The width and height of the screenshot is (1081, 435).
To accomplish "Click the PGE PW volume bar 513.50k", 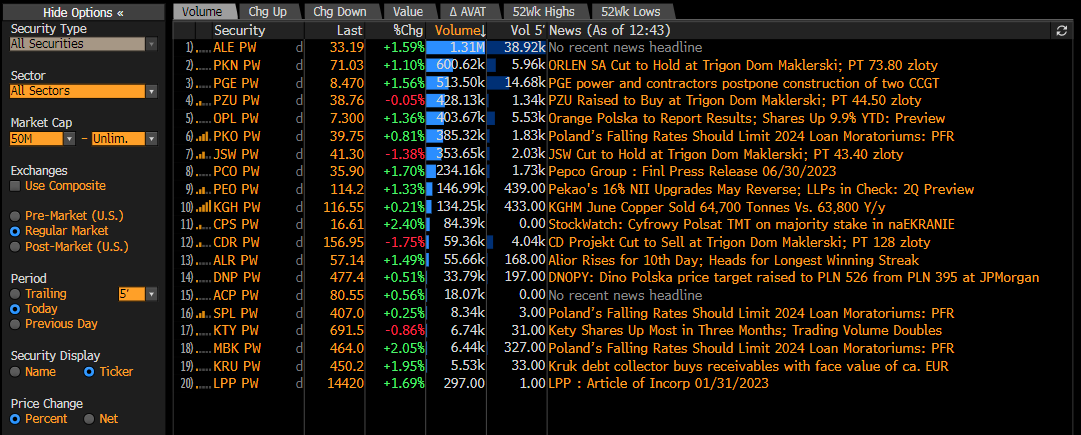I will click(x=456, y=83).
